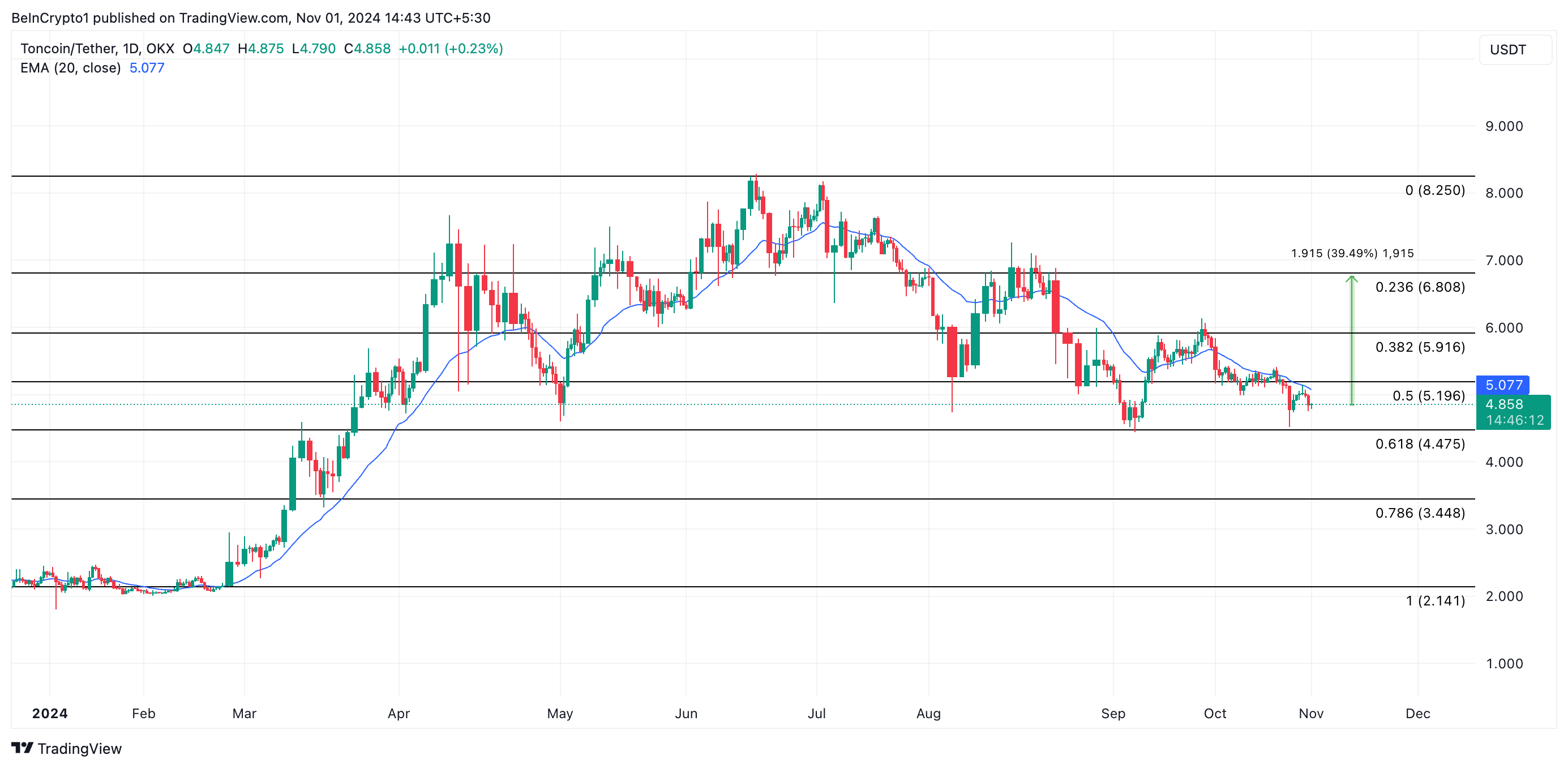
Task: Click the 0.236 (6.808) Fibonacci label
Action: tap(1420, 287)
